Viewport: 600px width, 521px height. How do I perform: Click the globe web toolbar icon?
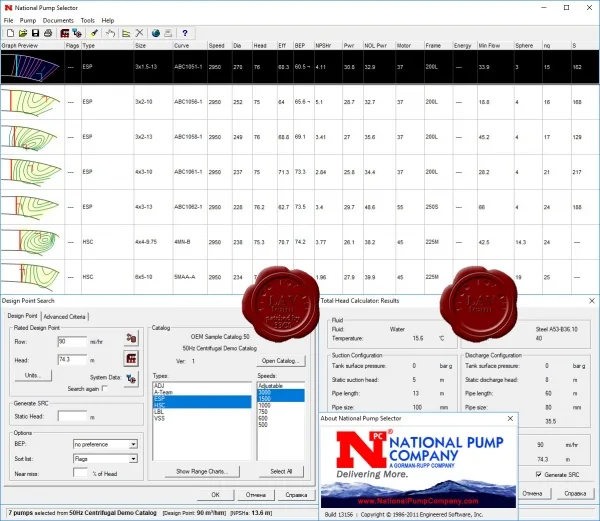156,33
